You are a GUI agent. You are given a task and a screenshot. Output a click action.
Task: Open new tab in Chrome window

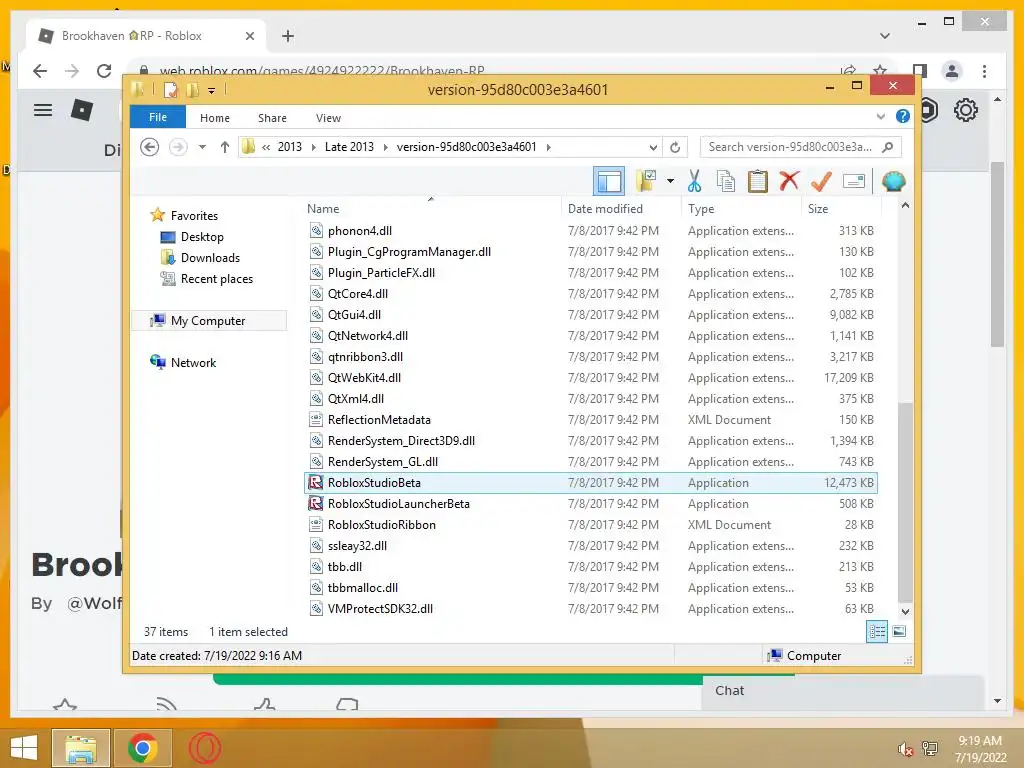click(288, 36)
